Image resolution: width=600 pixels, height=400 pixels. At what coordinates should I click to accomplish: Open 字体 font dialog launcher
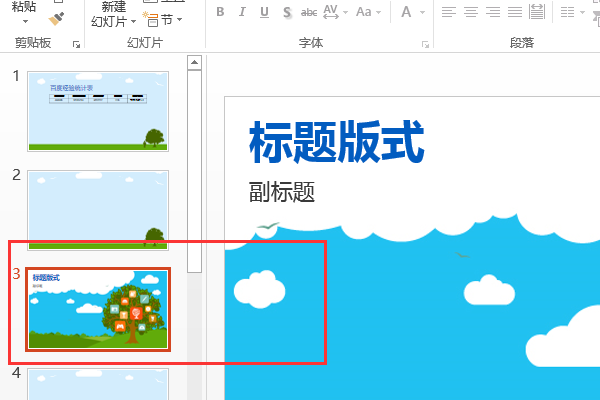(425, 44)
